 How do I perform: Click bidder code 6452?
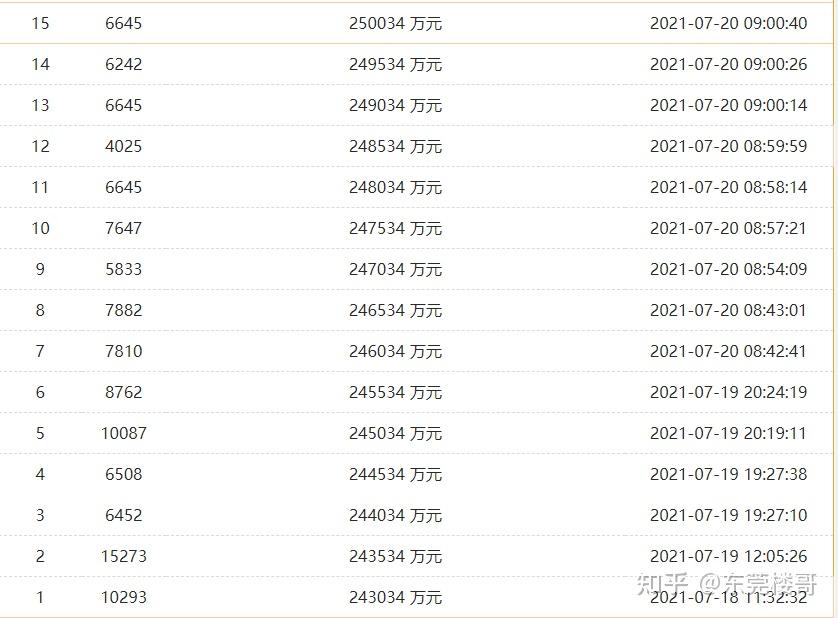(x=123, y=515)
